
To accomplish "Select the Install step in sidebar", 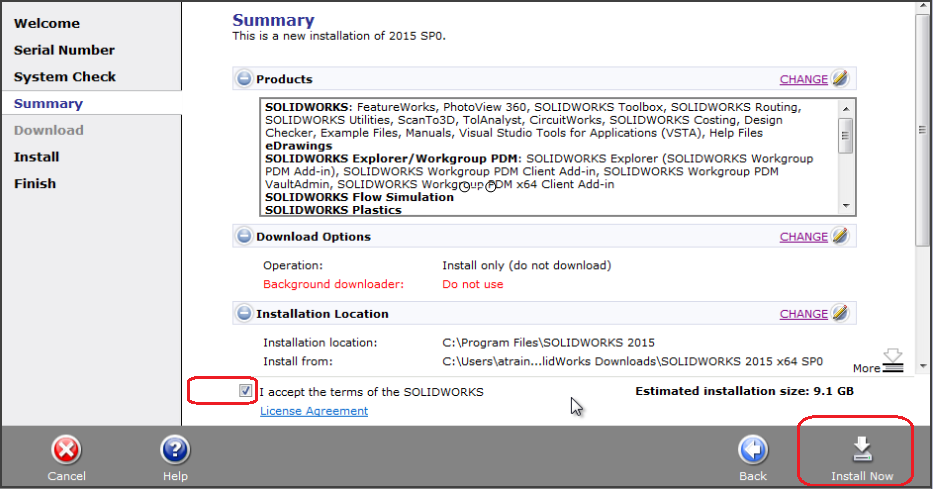I will coord(36,157).
